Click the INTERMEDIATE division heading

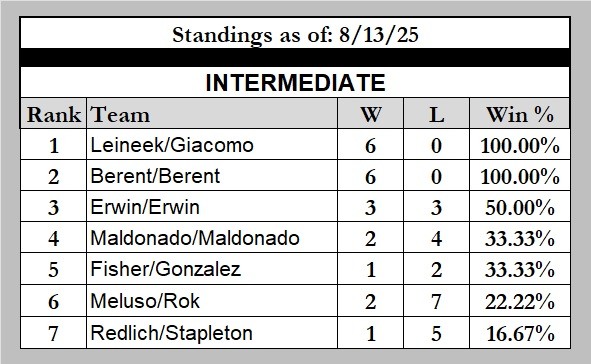(x=295, y=83)
